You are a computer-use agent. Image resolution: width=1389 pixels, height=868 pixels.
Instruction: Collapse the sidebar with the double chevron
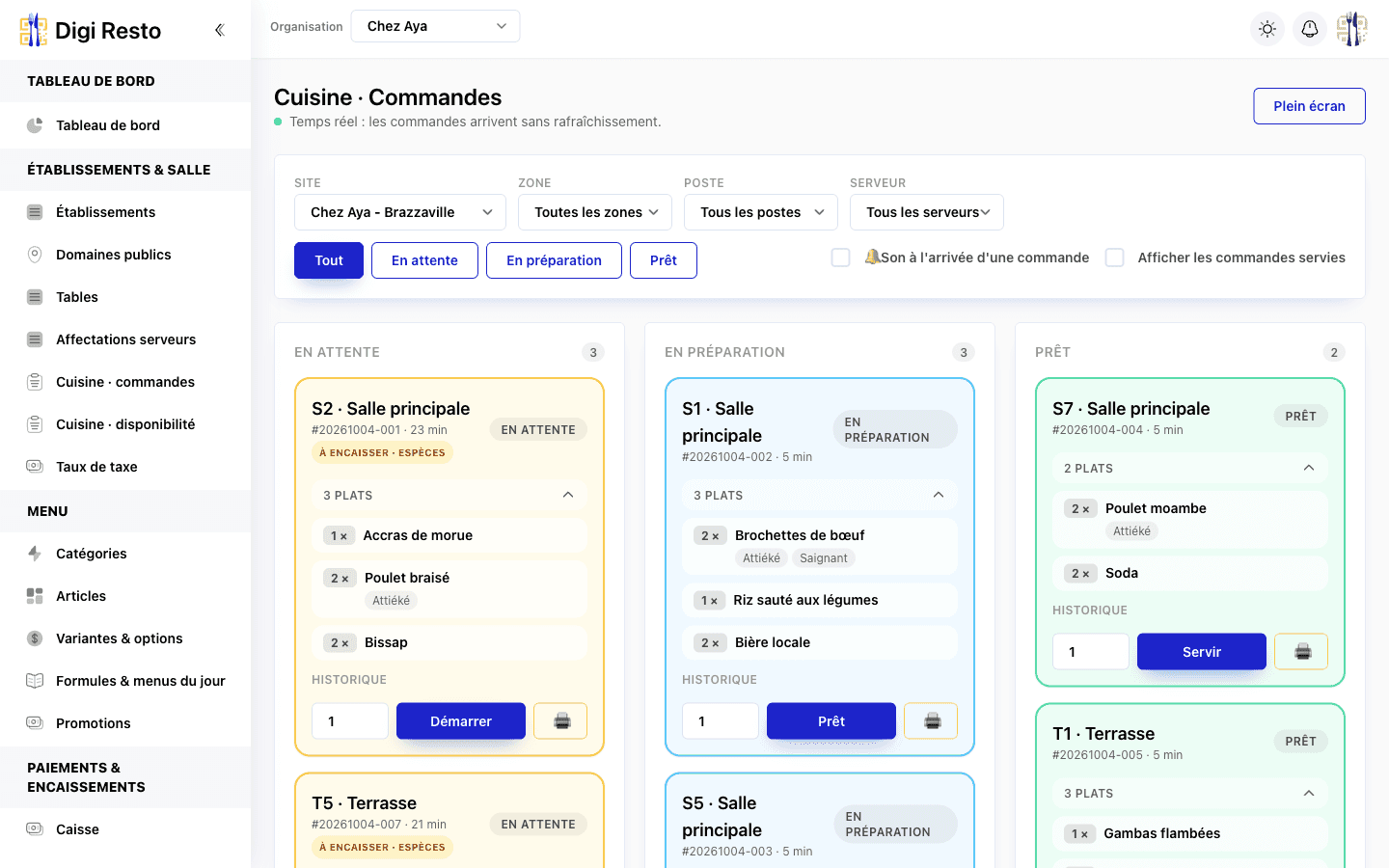[220, 30]
